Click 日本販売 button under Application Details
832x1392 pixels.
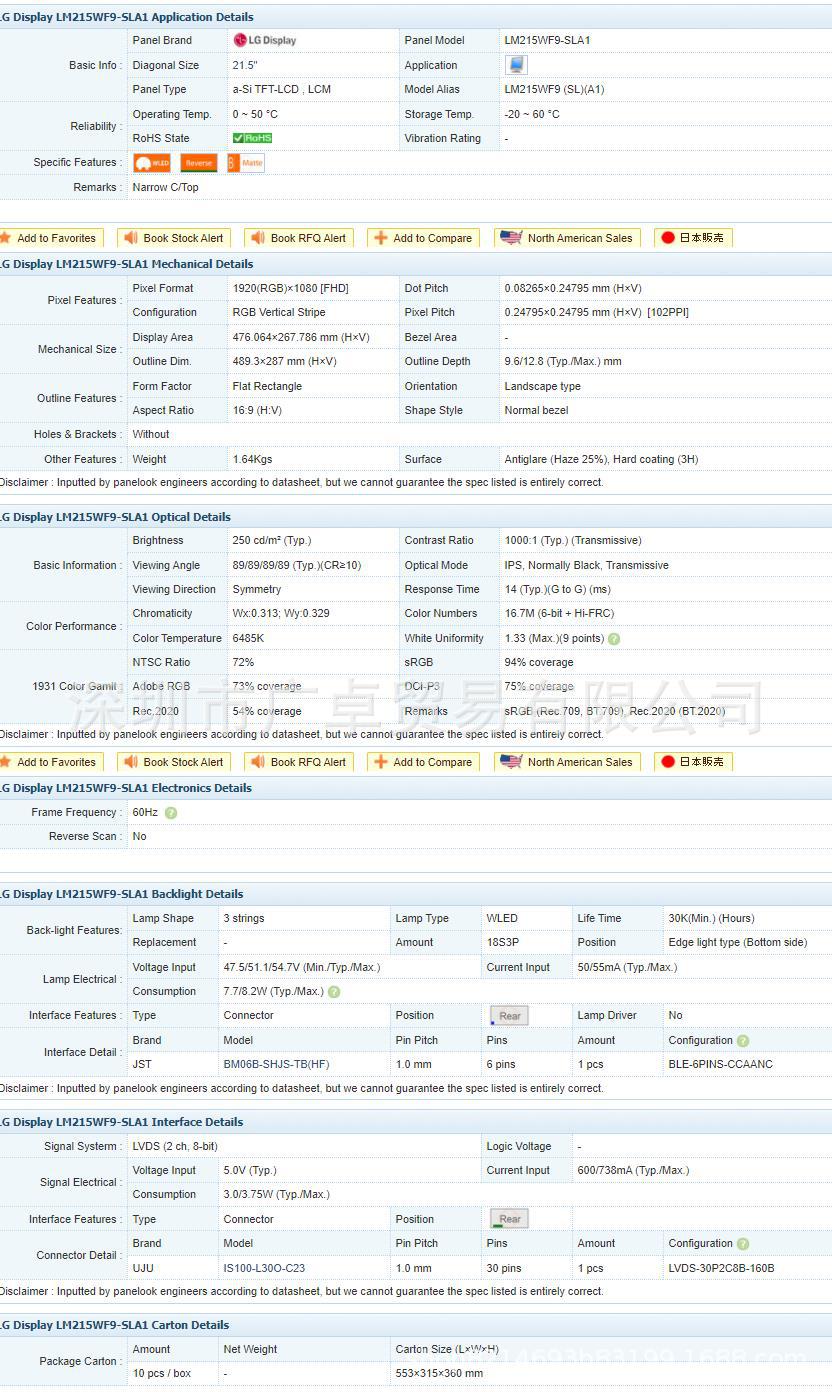tap(694, 238)
